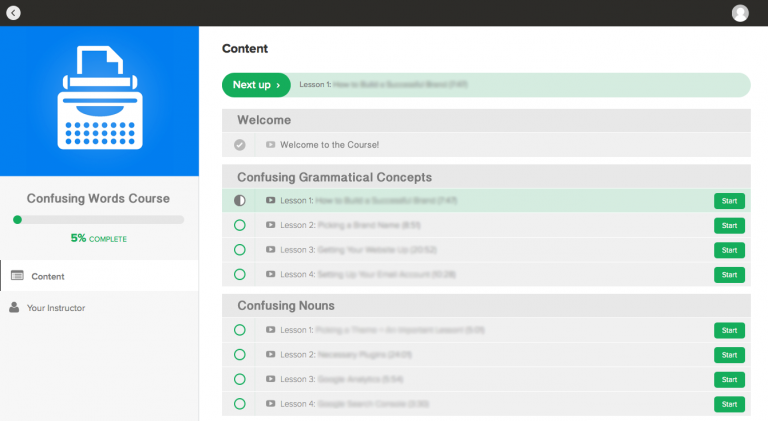Screen dimensions: 768x421
Task: Open the user profile avatar
Action: tap(740, 13)
